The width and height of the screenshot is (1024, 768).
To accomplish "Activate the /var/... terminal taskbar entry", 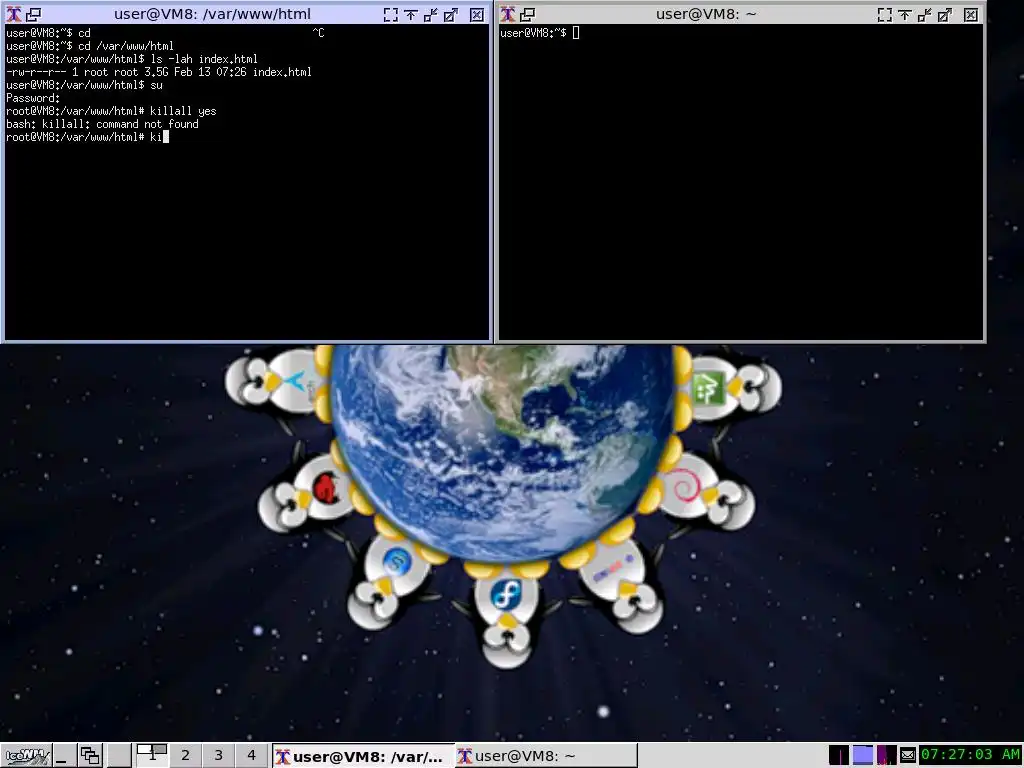I will tap(362, 756).
